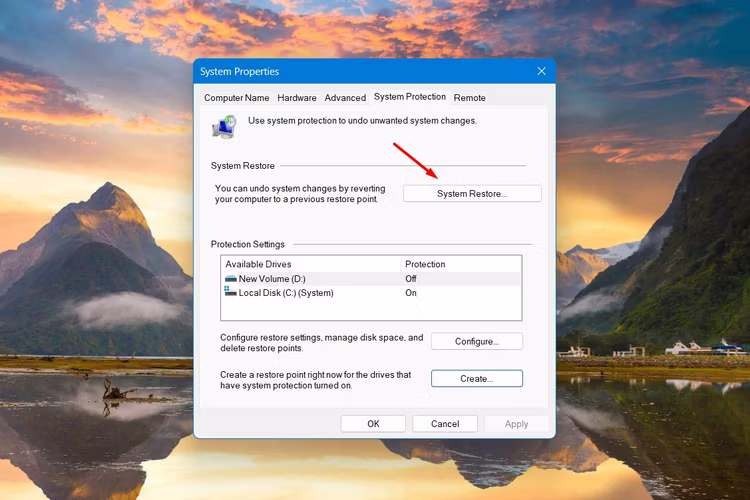
Task: Click the Protection column header
Action: pos(461,264)
